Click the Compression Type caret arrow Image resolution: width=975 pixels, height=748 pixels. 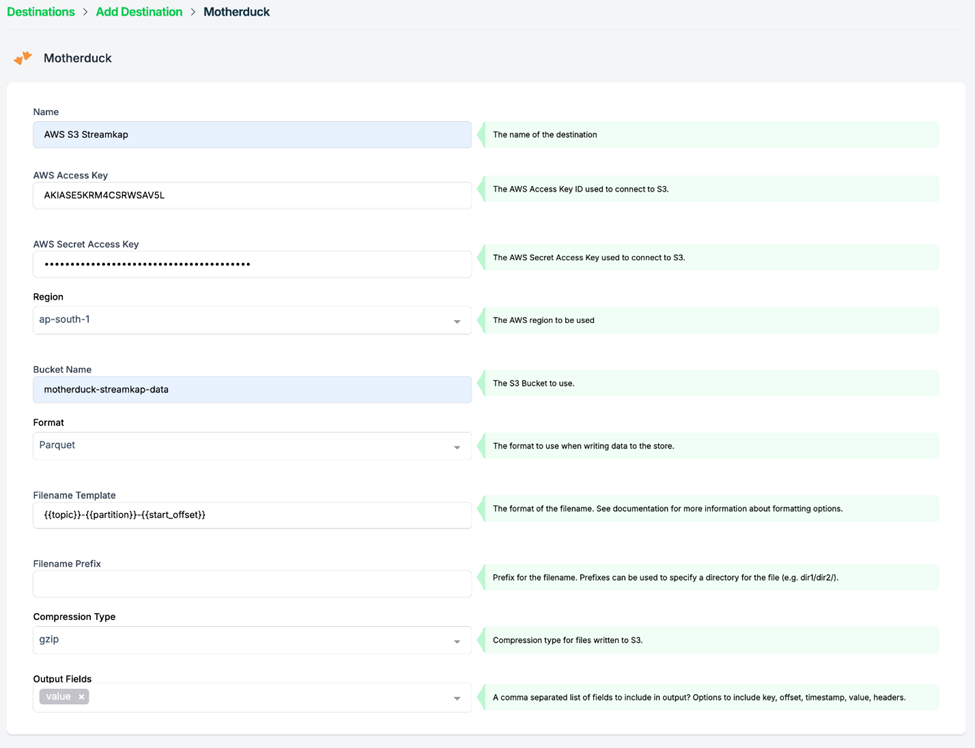pyautogui.click(x=457, y=641)
